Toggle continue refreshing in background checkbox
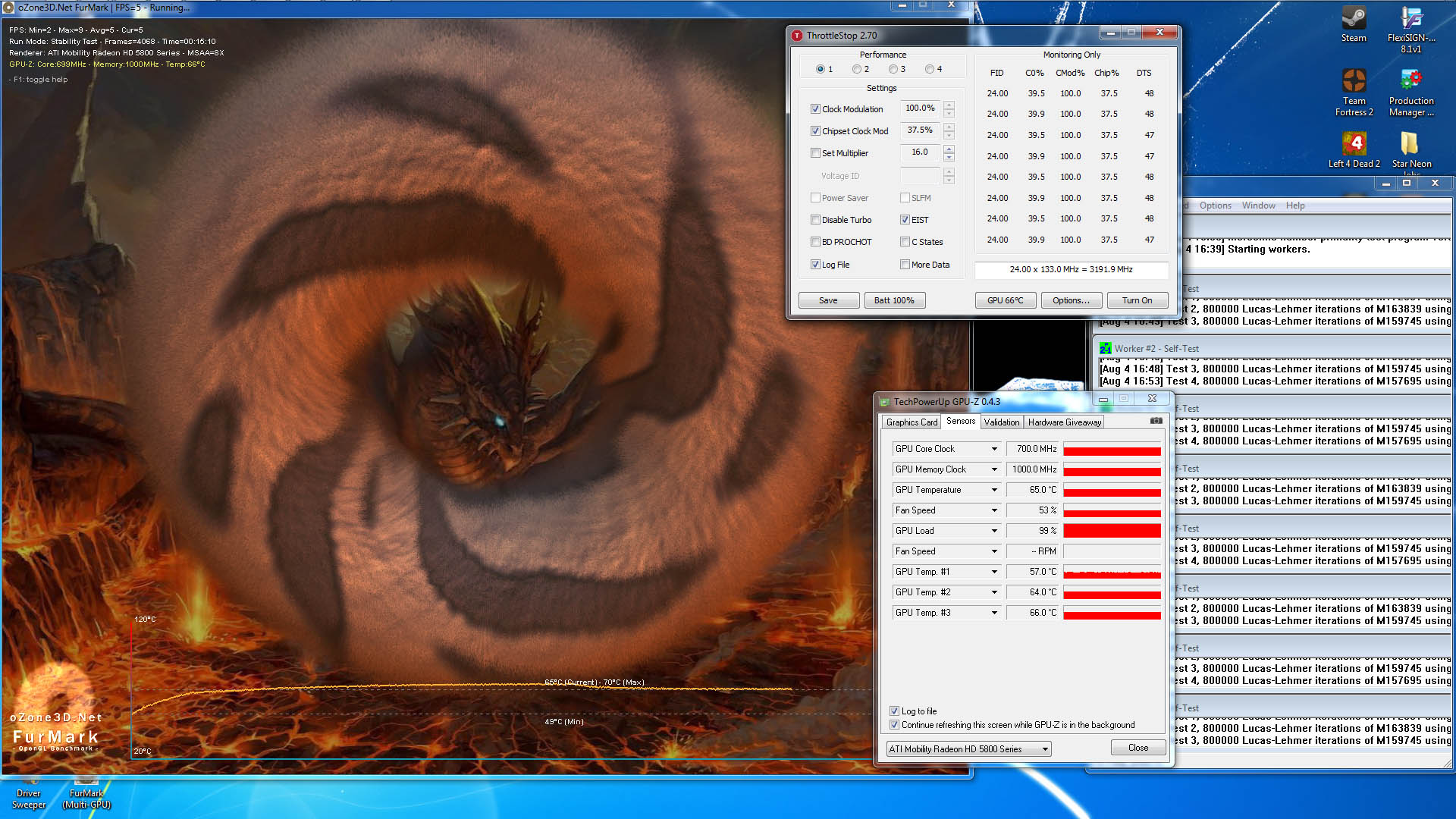1456x819 pixels. click(894, 725)
